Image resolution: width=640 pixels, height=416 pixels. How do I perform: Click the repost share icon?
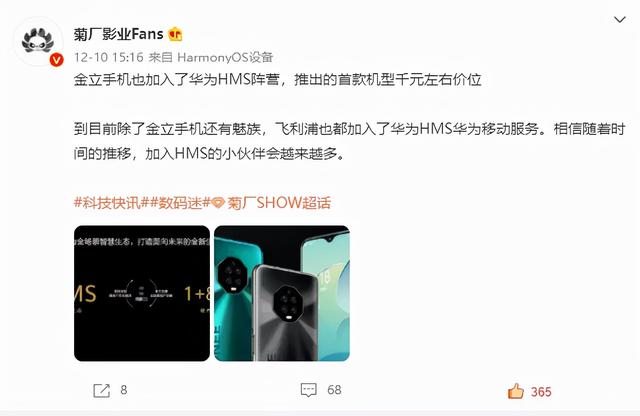click(101, 390)
